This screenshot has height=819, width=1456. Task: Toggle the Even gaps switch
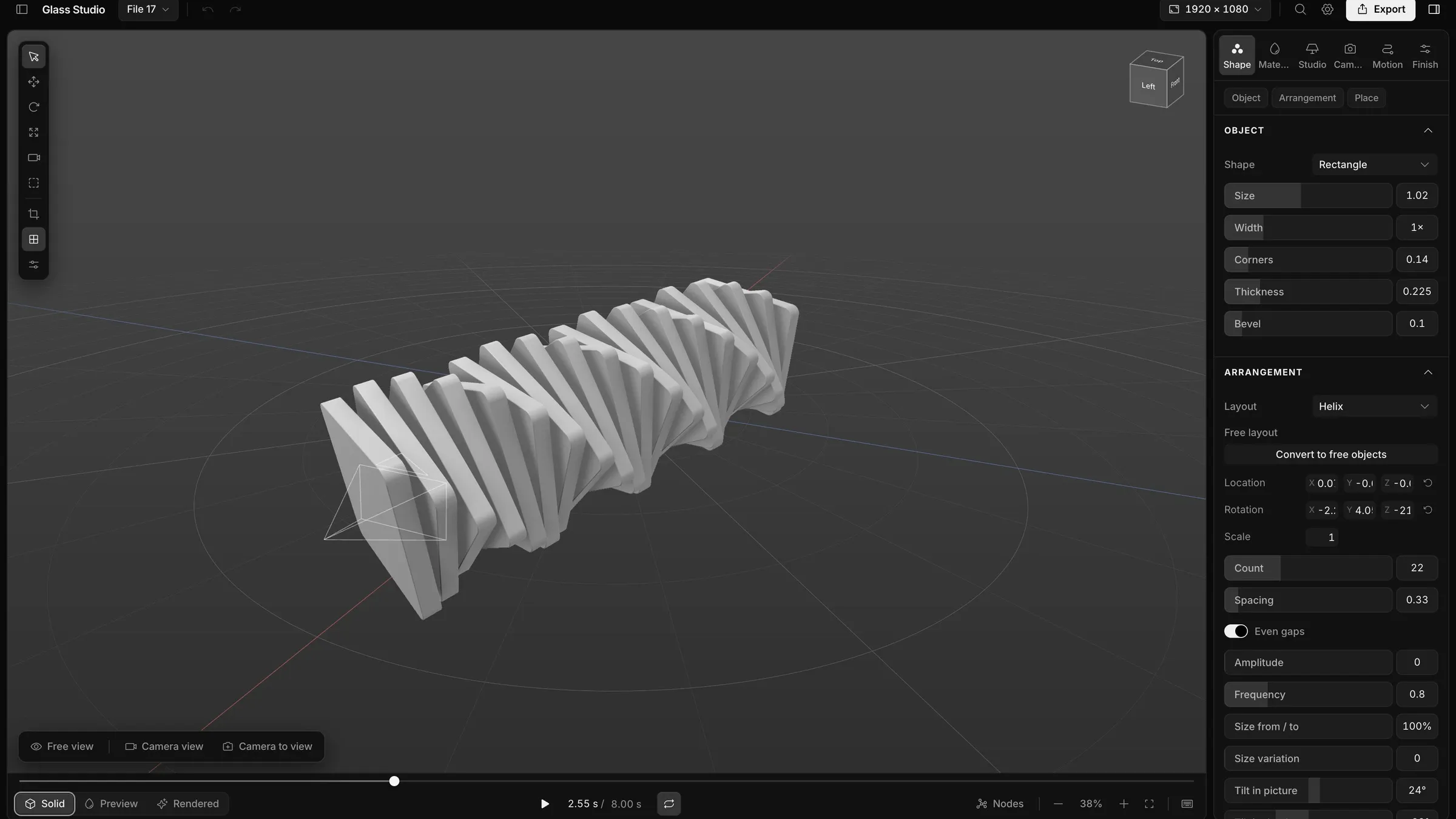[1236, 632]
